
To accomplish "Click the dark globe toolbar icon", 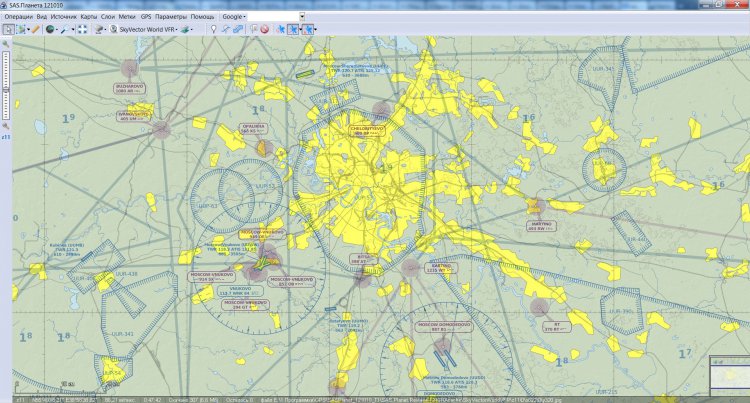I will [50, 30].
